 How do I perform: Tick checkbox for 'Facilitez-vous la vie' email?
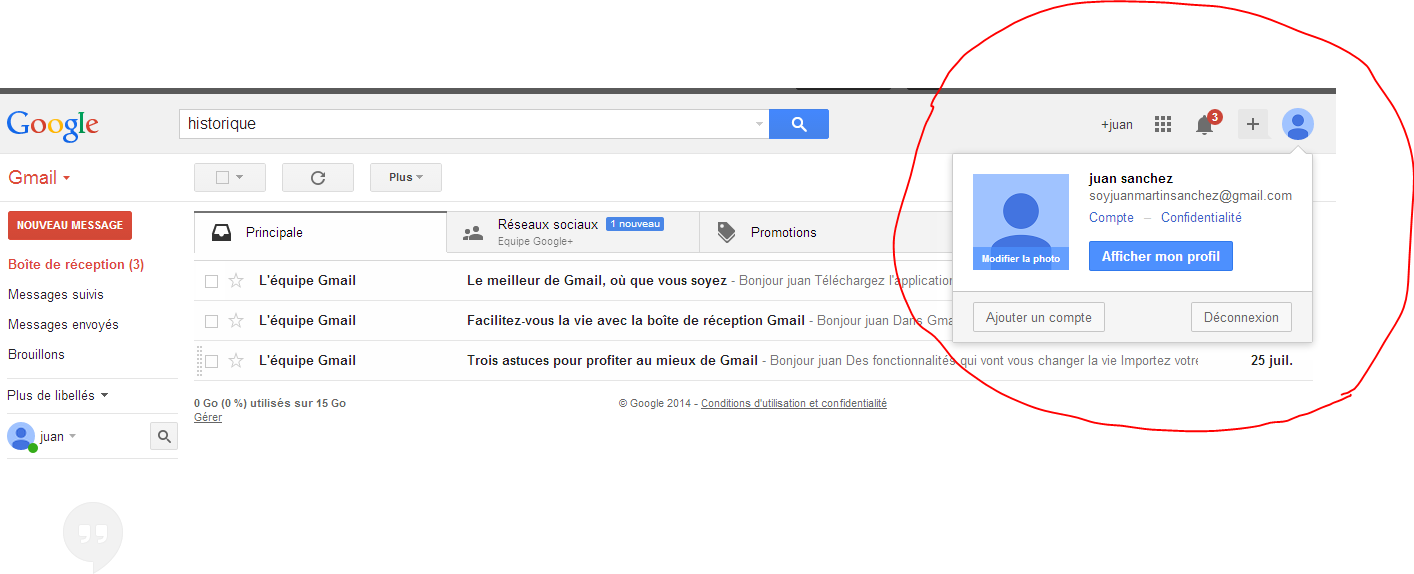click(211, 321)
